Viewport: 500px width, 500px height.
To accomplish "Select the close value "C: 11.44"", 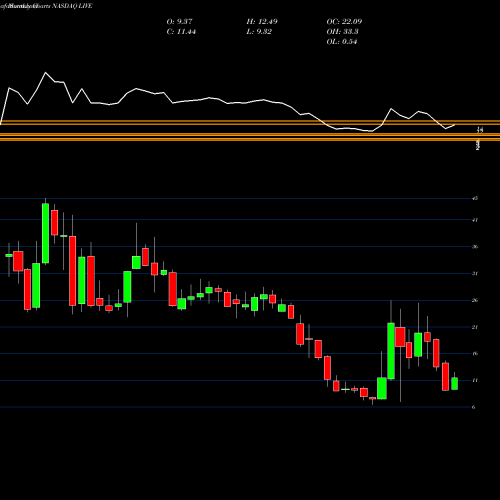I will point(181,32).
